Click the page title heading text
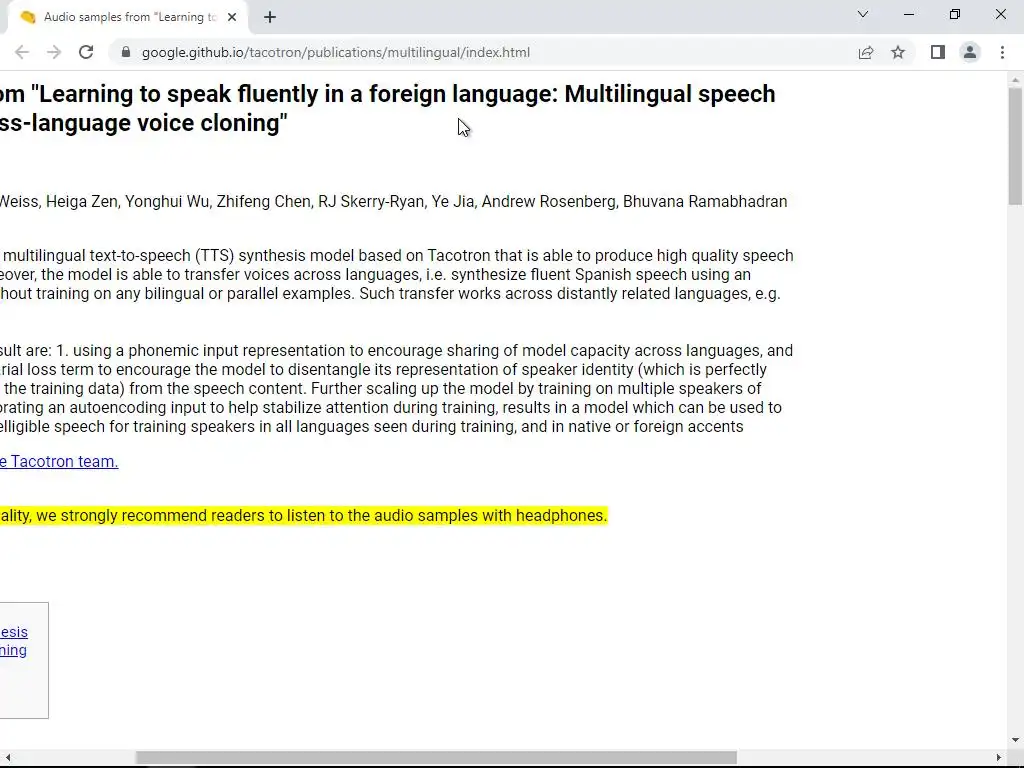1024x768 pixels. coord(388,108)
